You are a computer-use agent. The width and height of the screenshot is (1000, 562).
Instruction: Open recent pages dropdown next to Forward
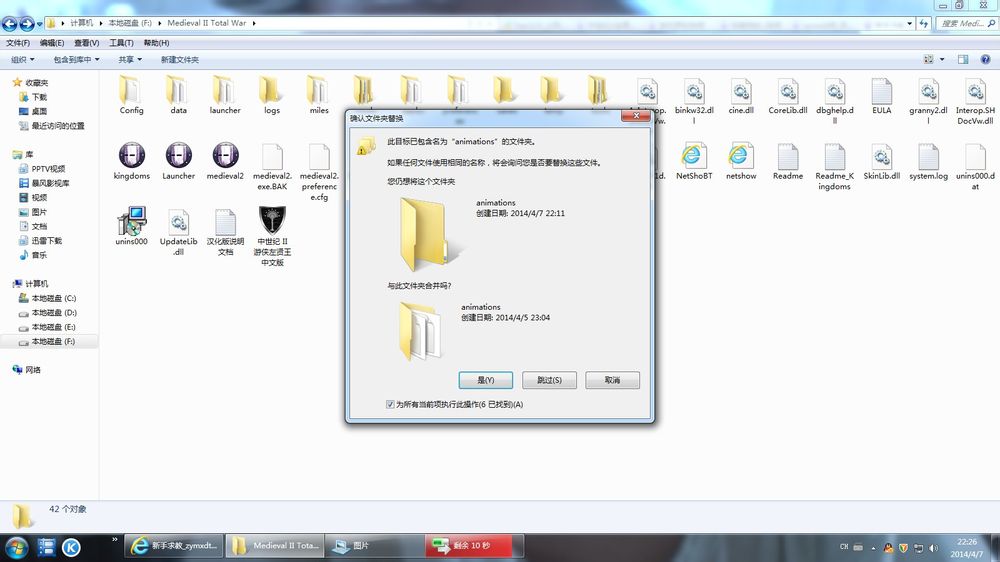point(40,24)
